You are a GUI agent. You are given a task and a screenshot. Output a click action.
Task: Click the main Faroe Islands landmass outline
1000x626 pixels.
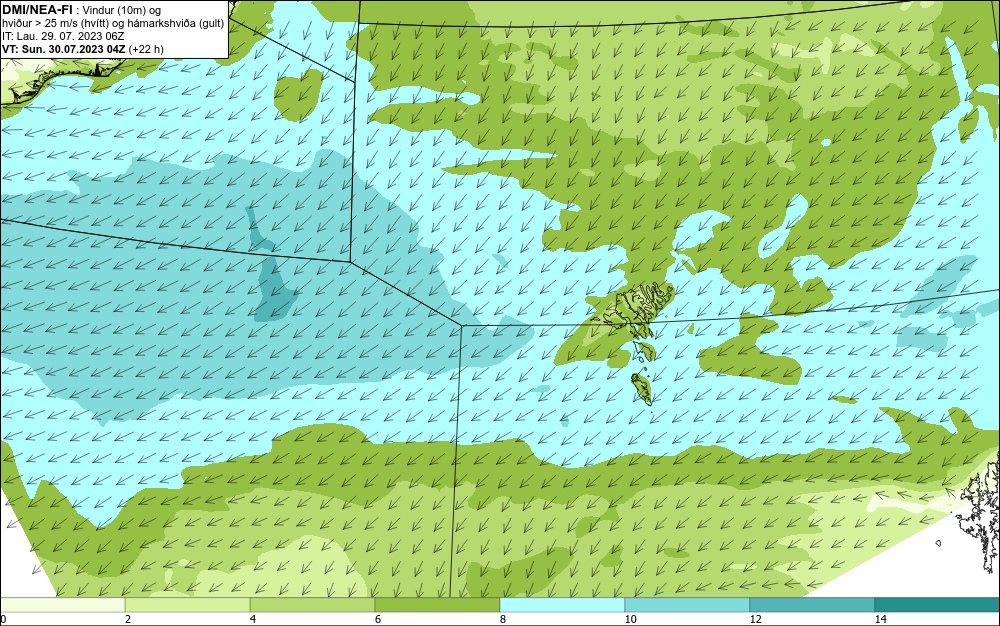[638, 307]
